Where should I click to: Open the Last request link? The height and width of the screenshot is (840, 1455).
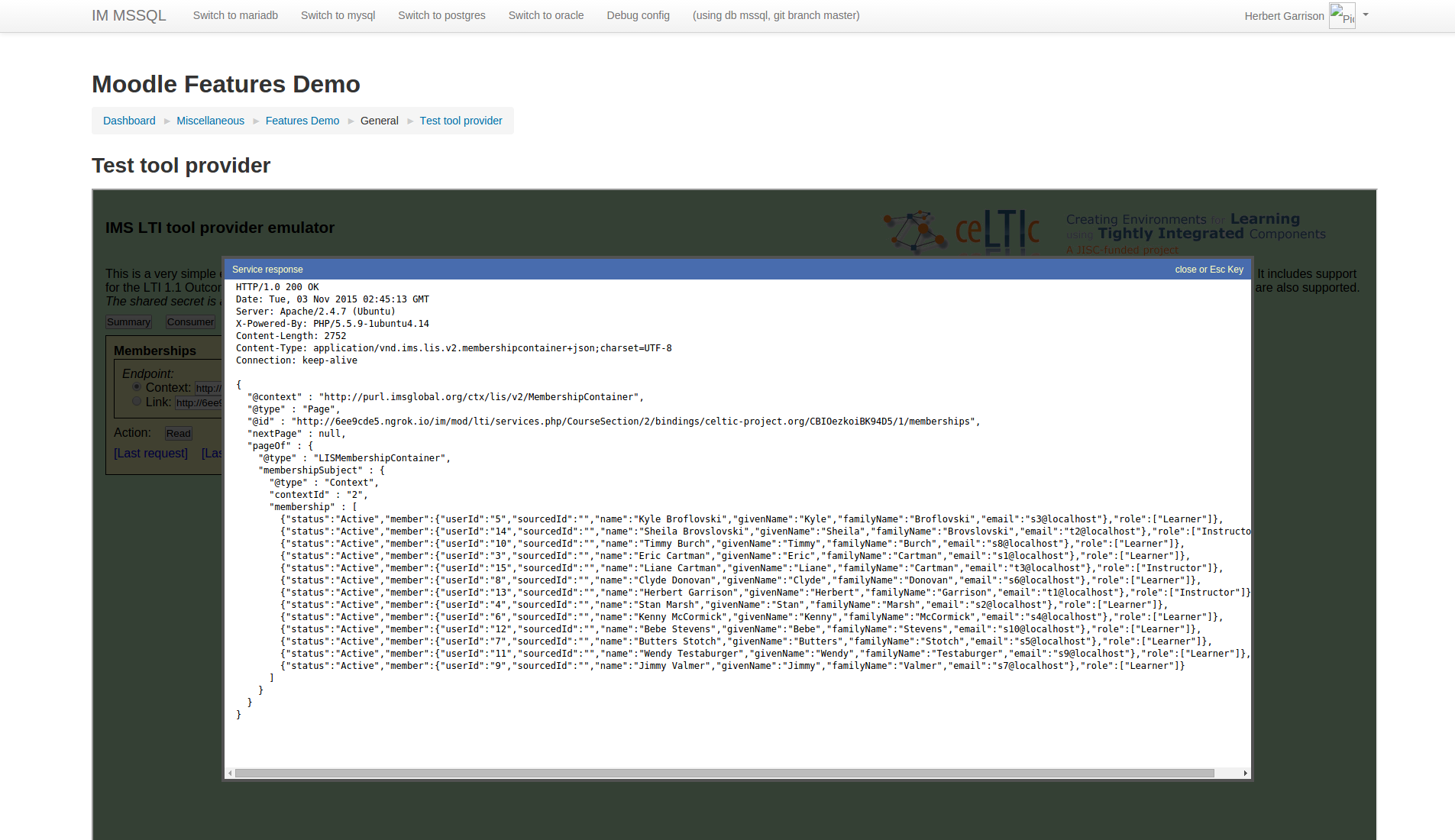click(x=150, y=454)
